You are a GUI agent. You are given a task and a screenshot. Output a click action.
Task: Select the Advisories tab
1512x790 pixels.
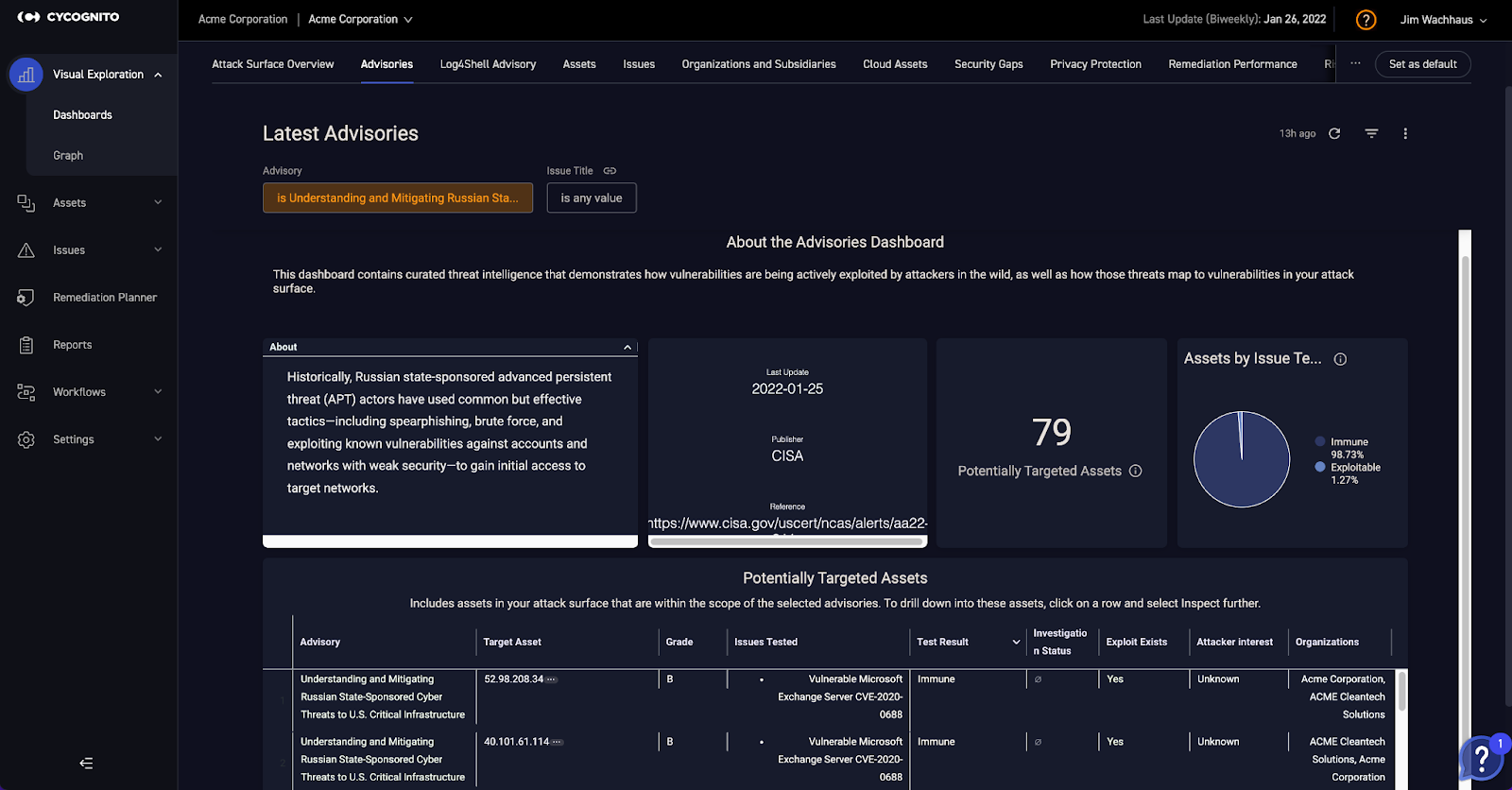[x=387, y=64]
